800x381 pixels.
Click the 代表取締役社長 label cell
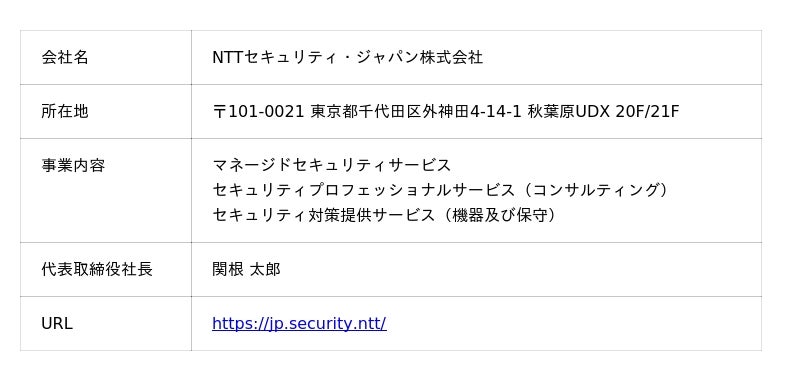pyautogui.click(x=106, y=269)
